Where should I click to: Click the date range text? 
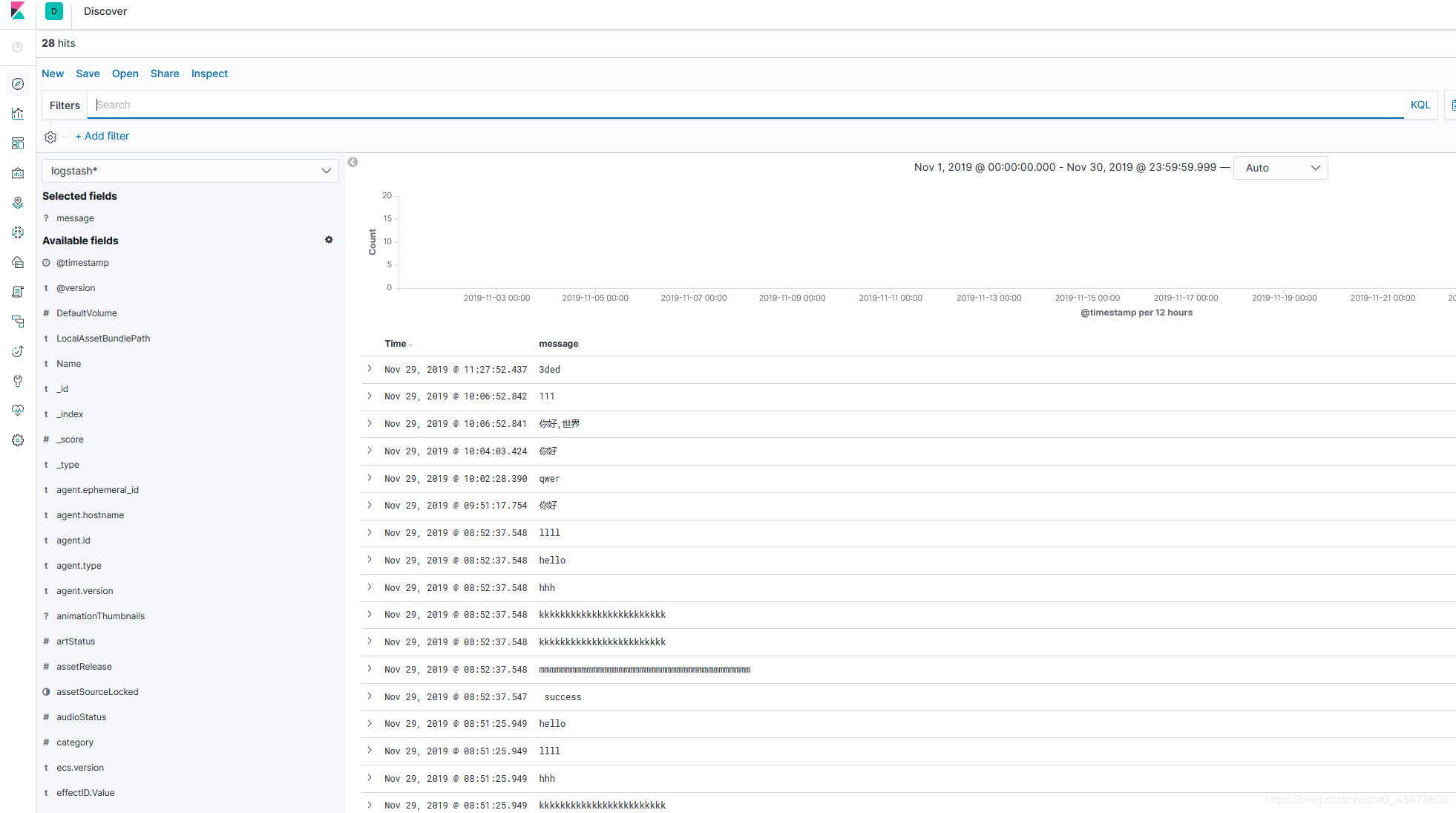click(x=1065, y=167)
